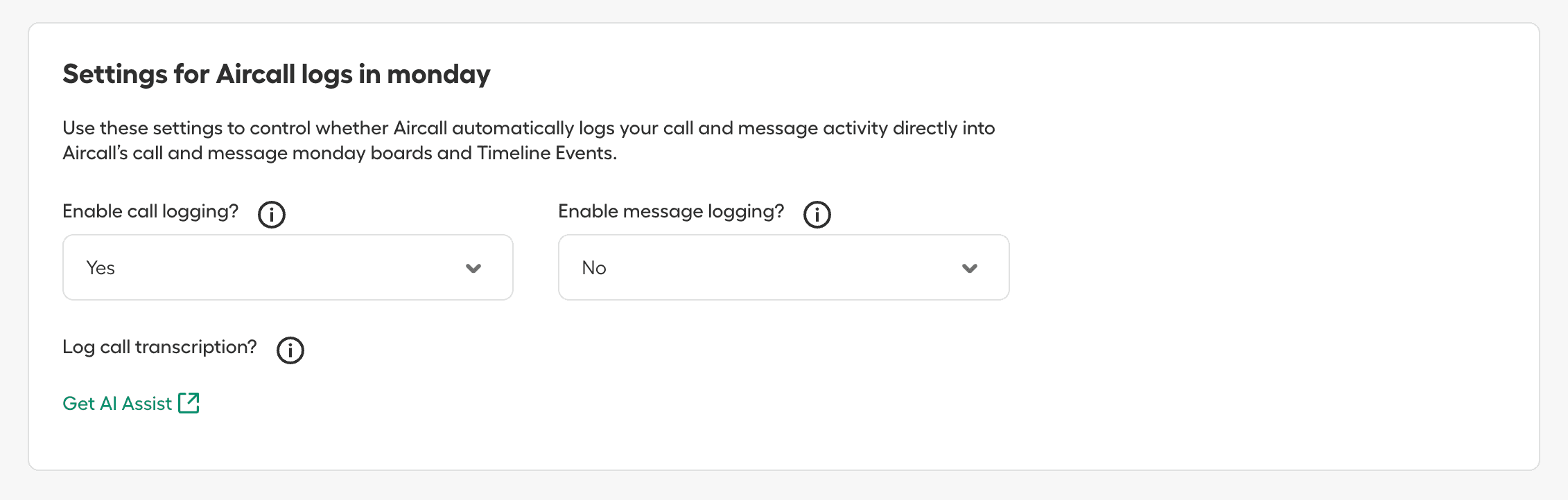The image size is (1568, 500).
Task: Click "Aircall's" at start of second description line
Action: (x=95, y=153)
